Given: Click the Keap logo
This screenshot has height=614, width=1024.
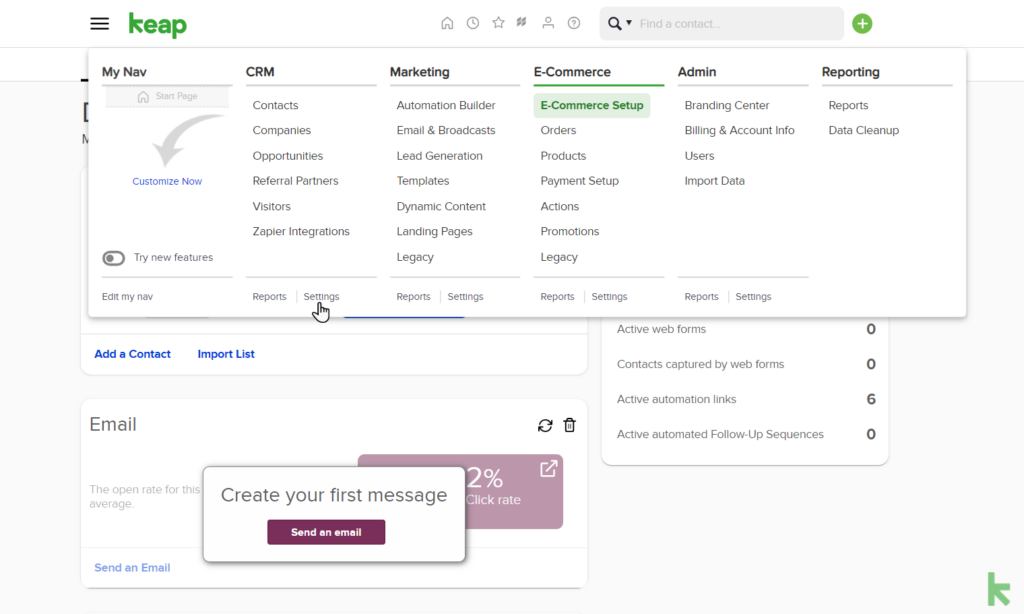Looking at the screenshot, I should point(157,25).
